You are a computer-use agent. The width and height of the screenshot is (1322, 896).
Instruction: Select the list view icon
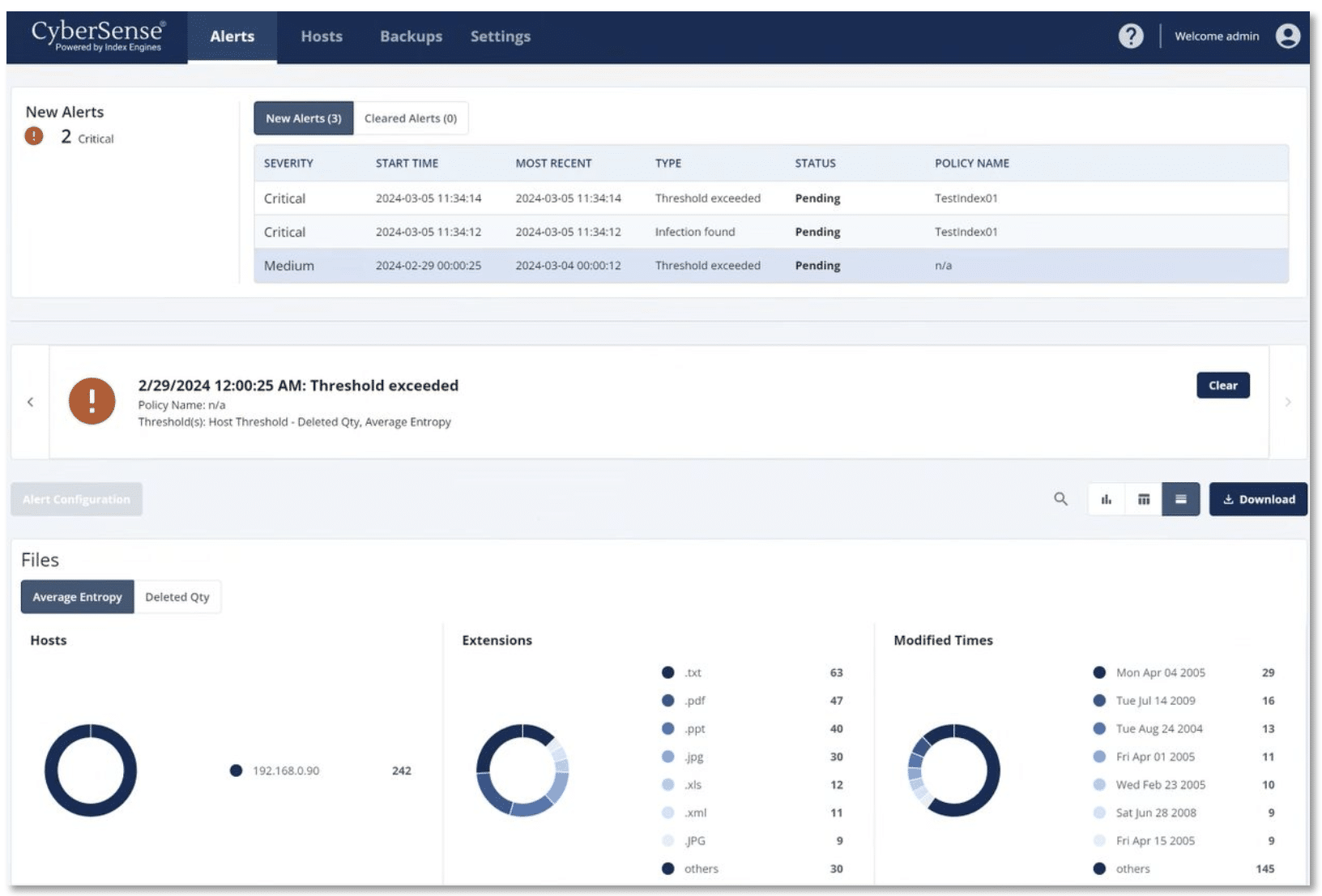[1180, 499]
